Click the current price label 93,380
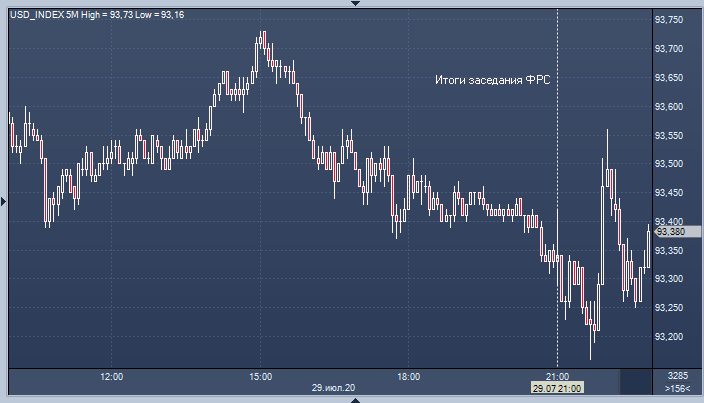This screenshot has height=403, width=704. (670, 232)
